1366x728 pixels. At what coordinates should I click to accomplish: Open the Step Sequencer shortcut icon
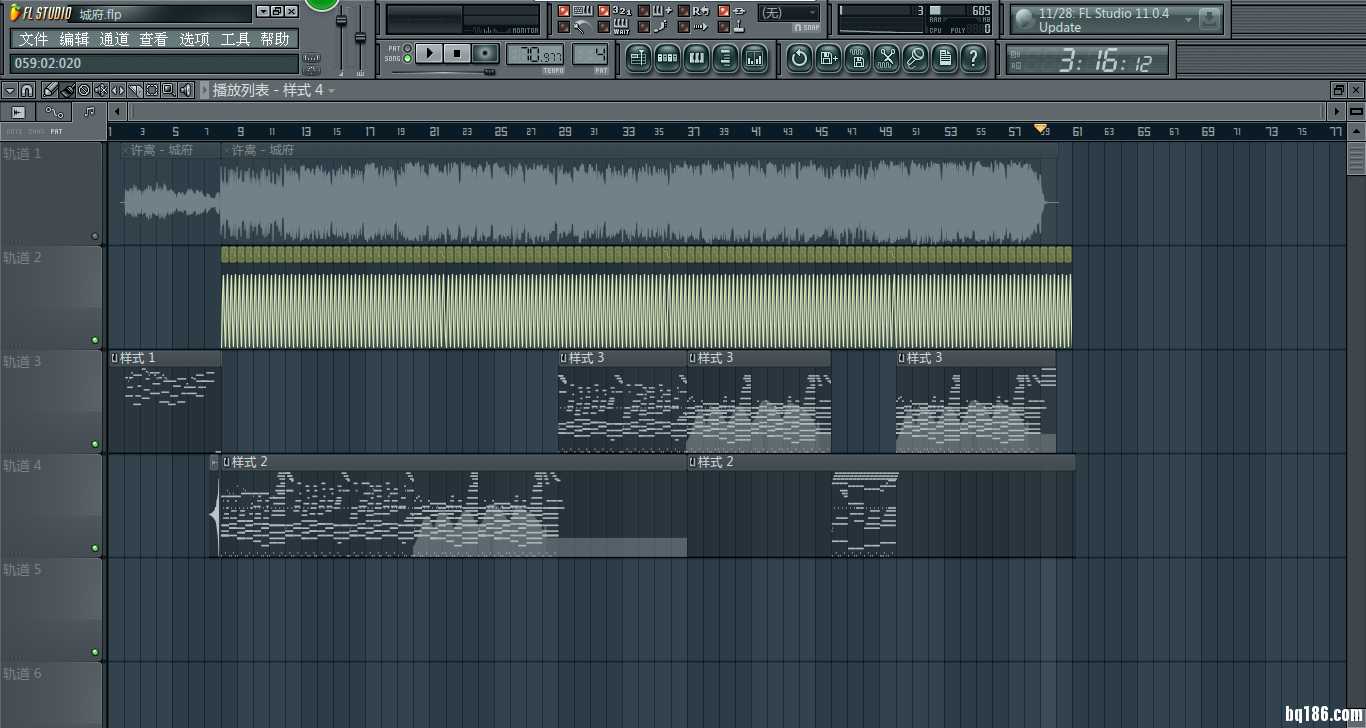(668, 58)
